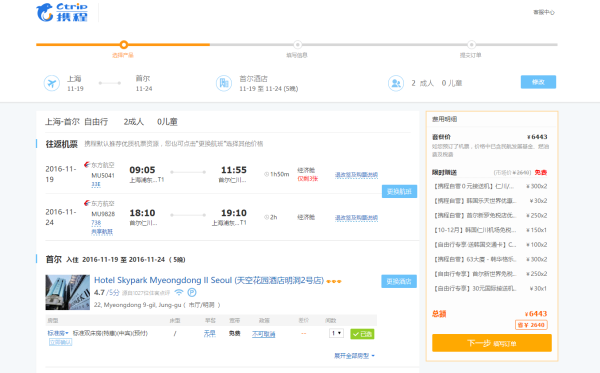Click the 省 ¥2640 savings badge
This screenshot has height=373, width=600.
(531, 325)
